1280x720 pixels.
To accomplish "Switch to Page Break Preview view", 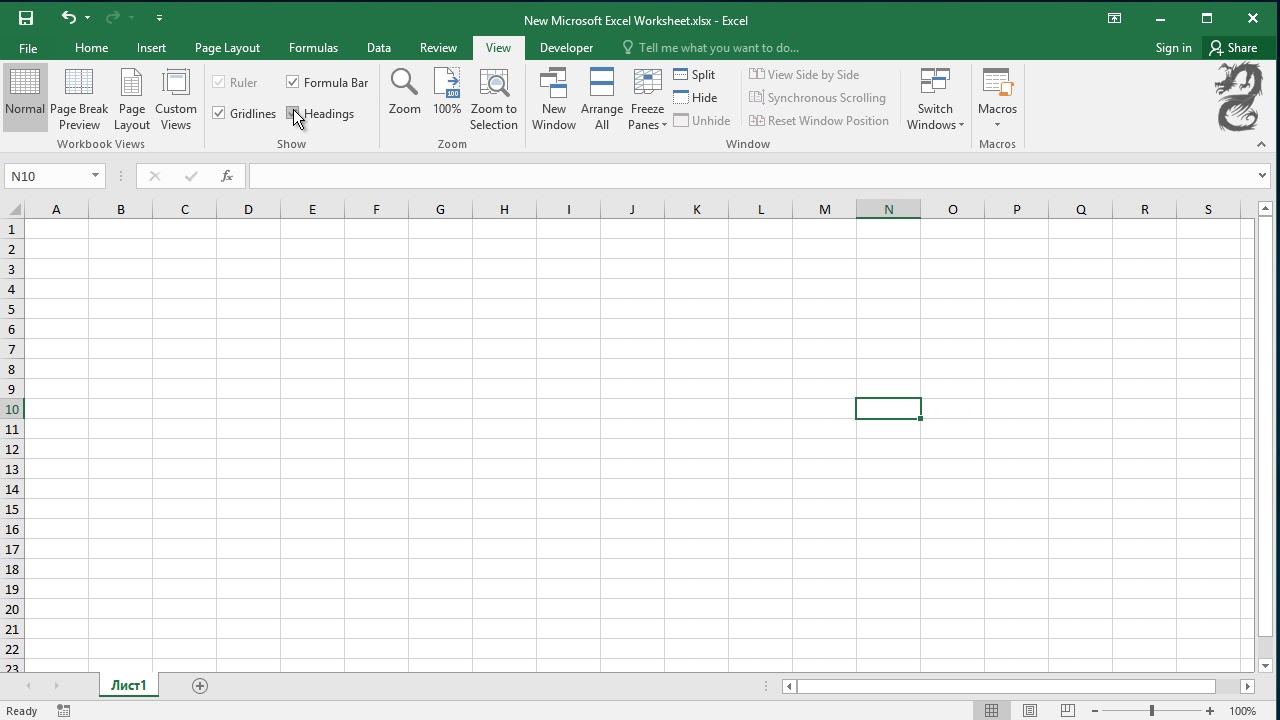I will coord(79,99).
